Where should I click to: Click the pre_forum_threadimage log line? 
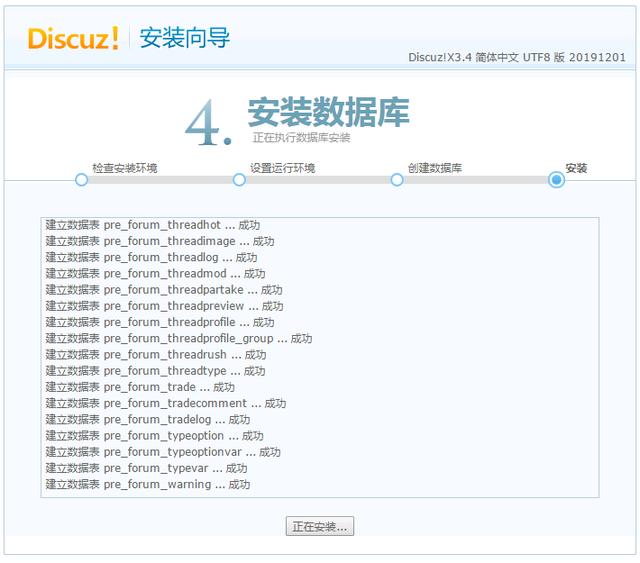pyautogui.click(x=160, y=241)
